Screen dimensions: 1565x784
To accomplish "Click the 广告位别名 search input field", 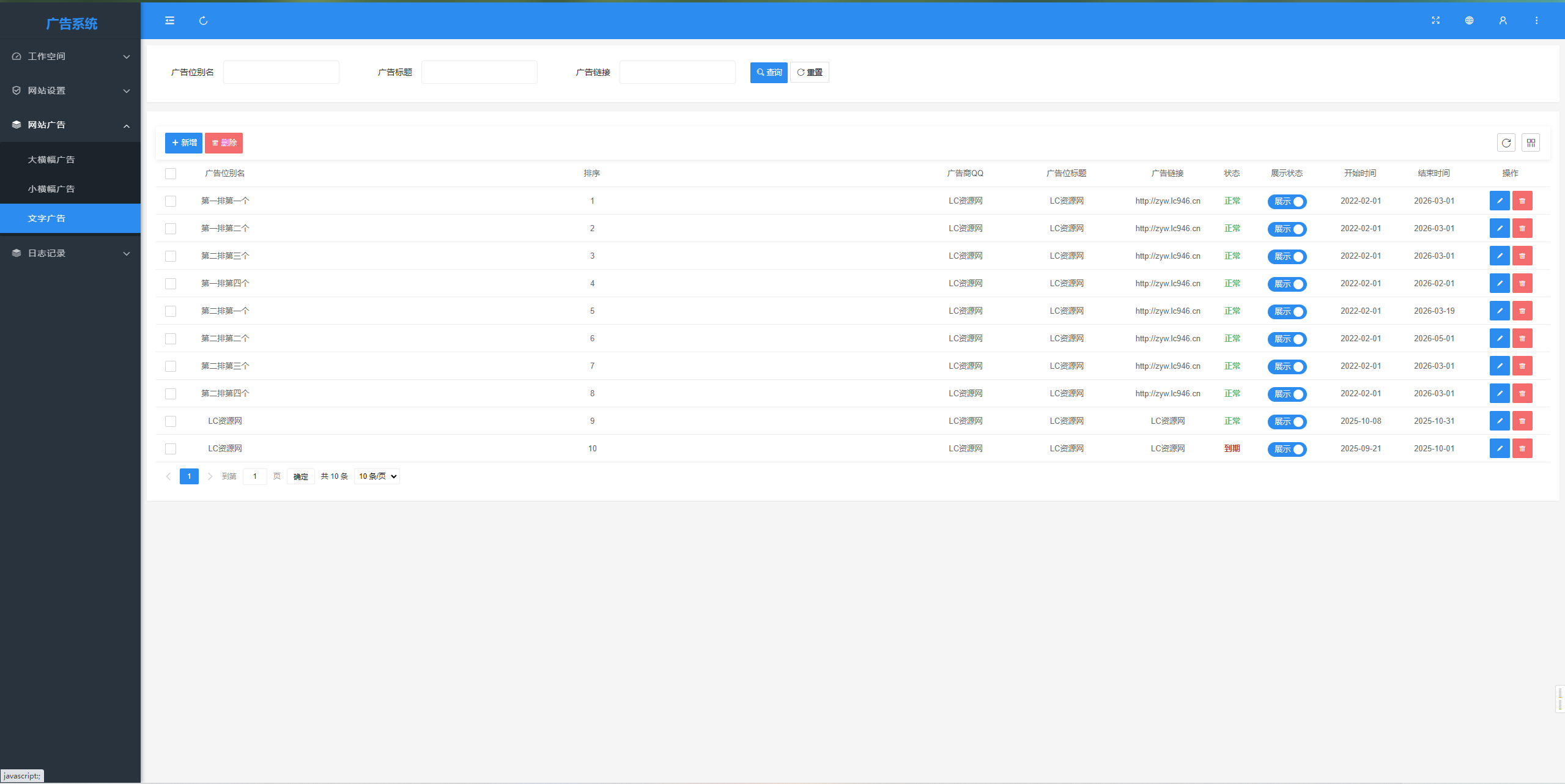I will click(x=281, y=72).
